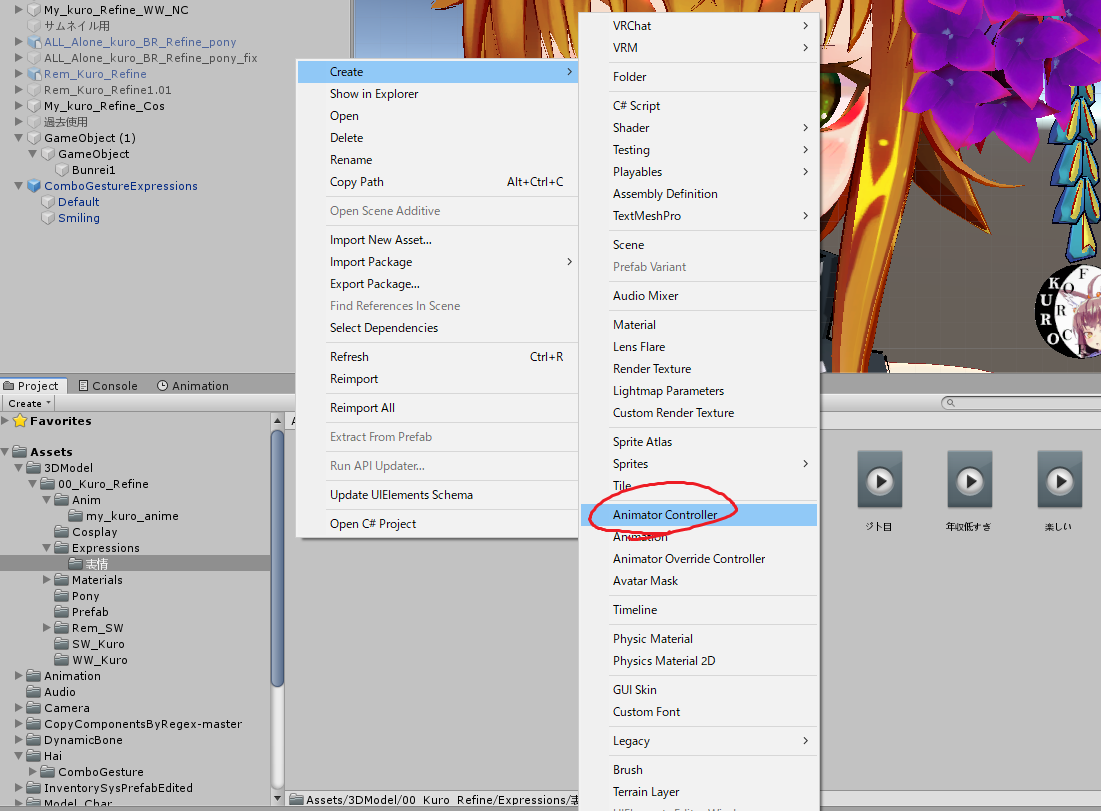Click the Rem_Kuro_Refine prefab icon

[34, 74]
